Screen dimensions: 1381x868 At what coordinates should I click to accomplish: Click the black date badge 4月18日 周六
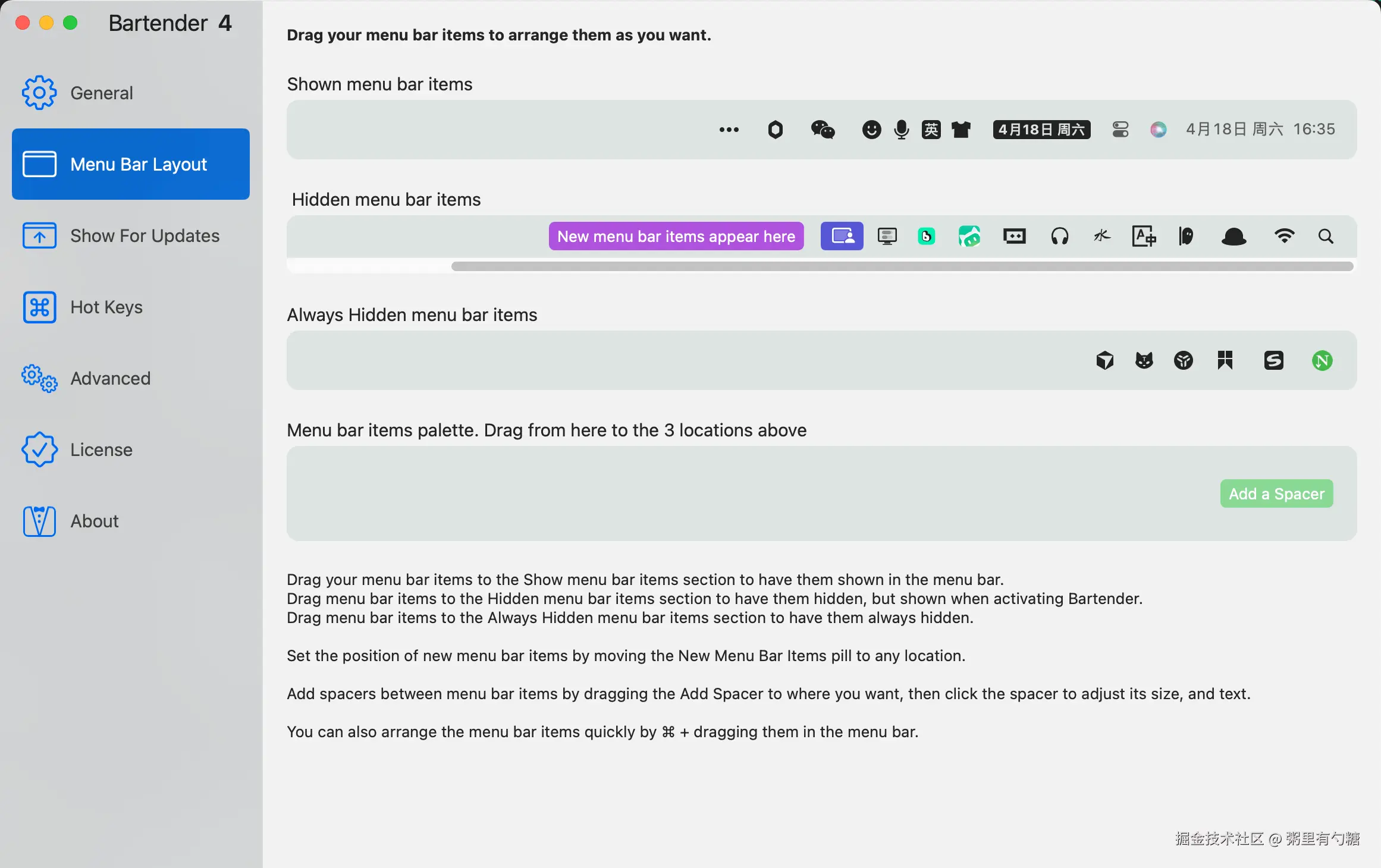[1041, 130]
